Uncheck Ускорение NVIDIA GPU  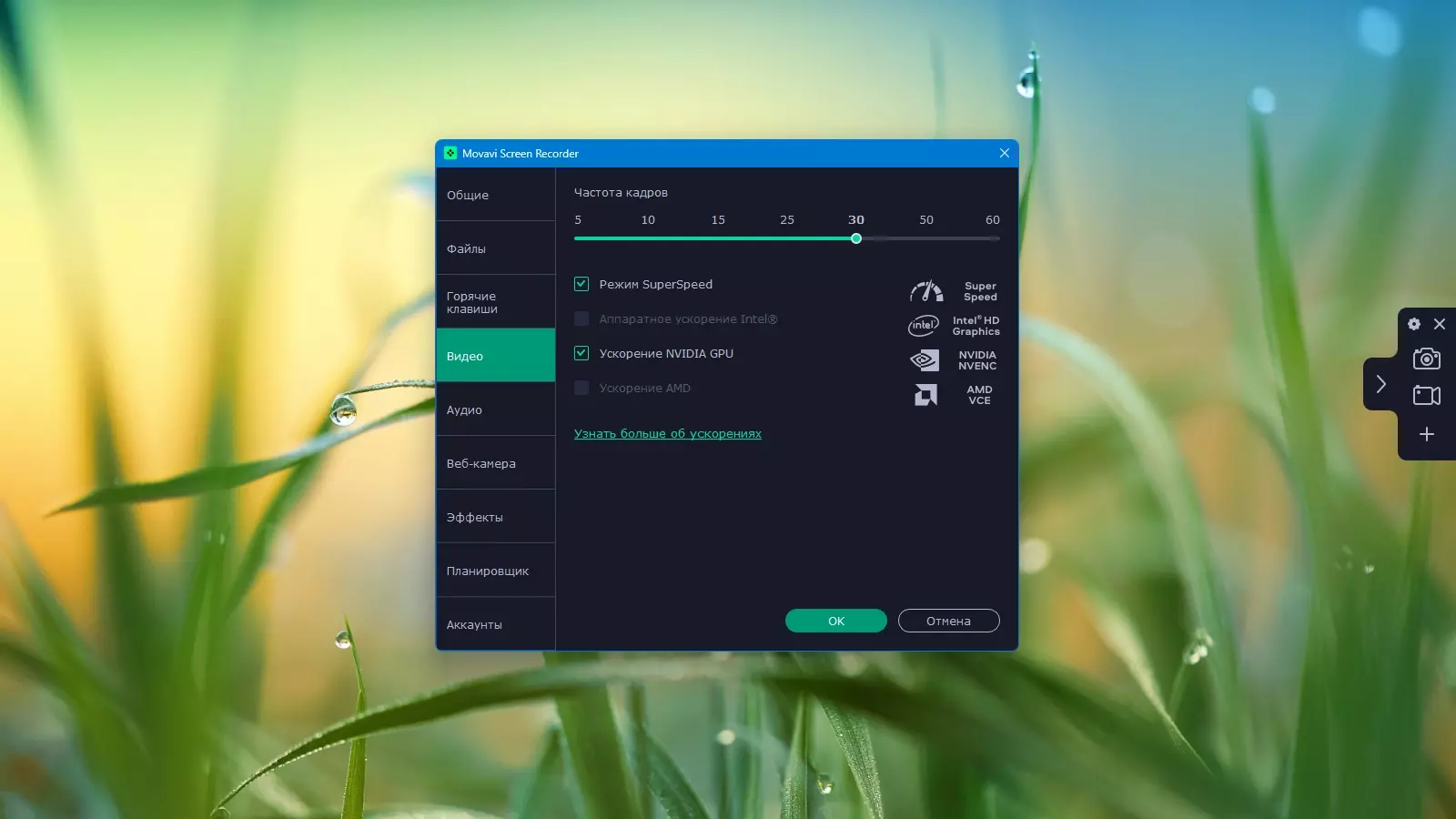pos(581,353)
